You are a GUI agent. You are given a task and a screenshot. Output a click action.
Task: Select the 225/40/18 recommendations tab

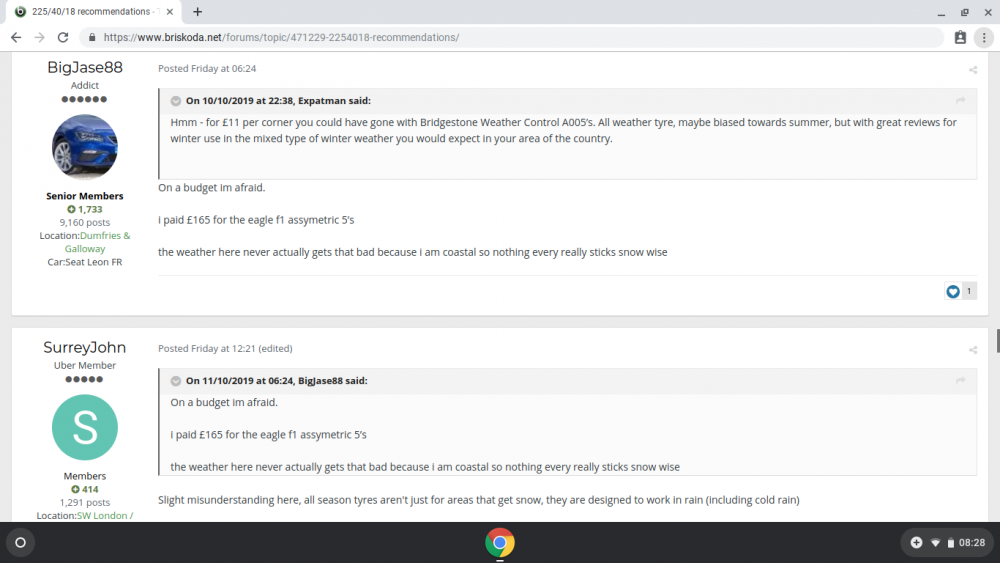tap(91, 11)
